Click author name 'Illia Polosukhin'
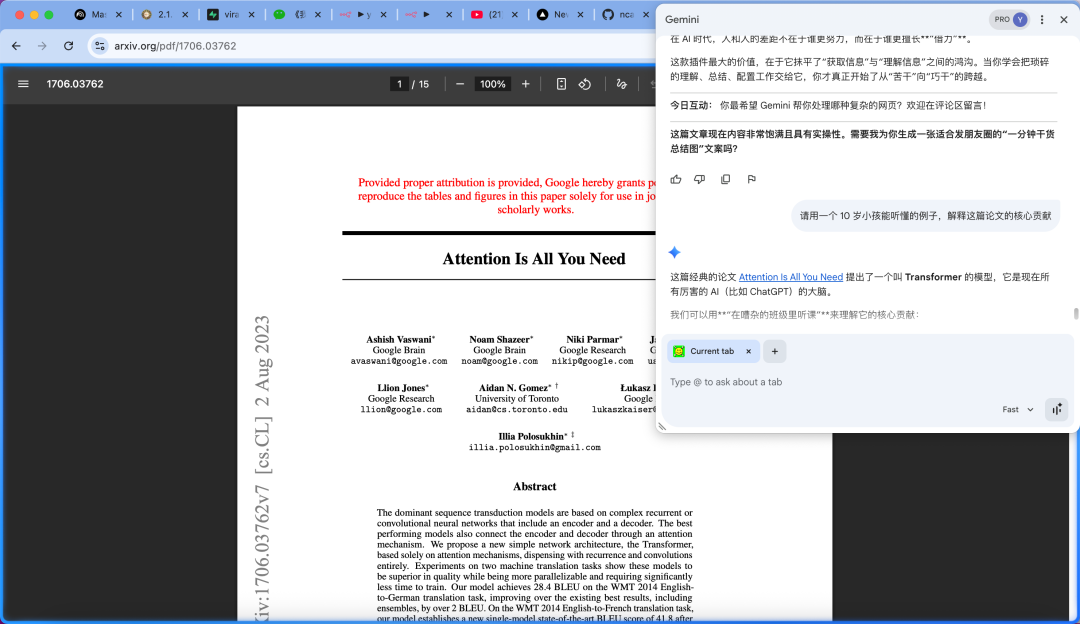 [532, 437]
